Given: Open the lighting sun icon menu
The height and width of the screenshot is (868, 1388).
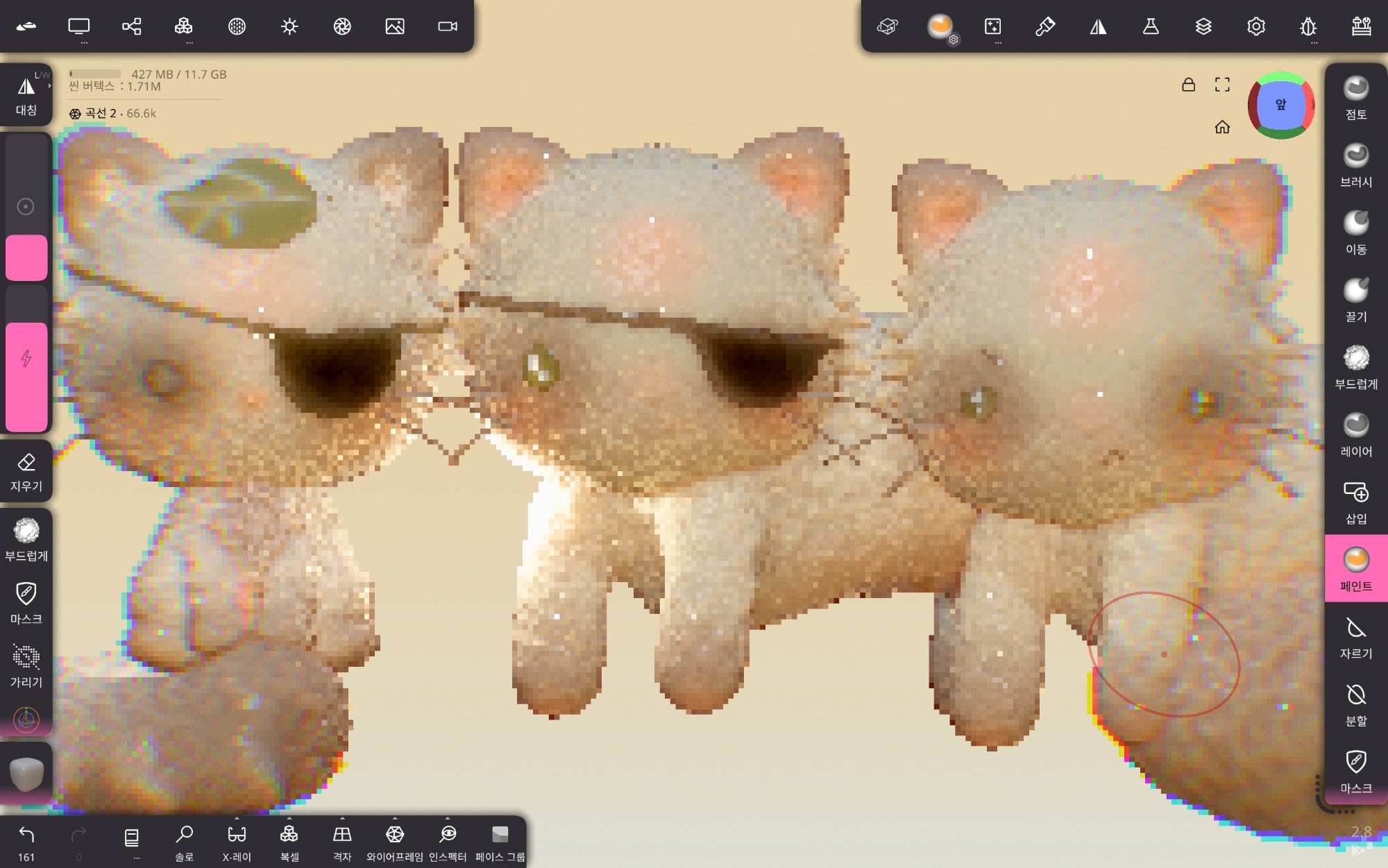Looking at the screenshot, I should tap(289, 26).
